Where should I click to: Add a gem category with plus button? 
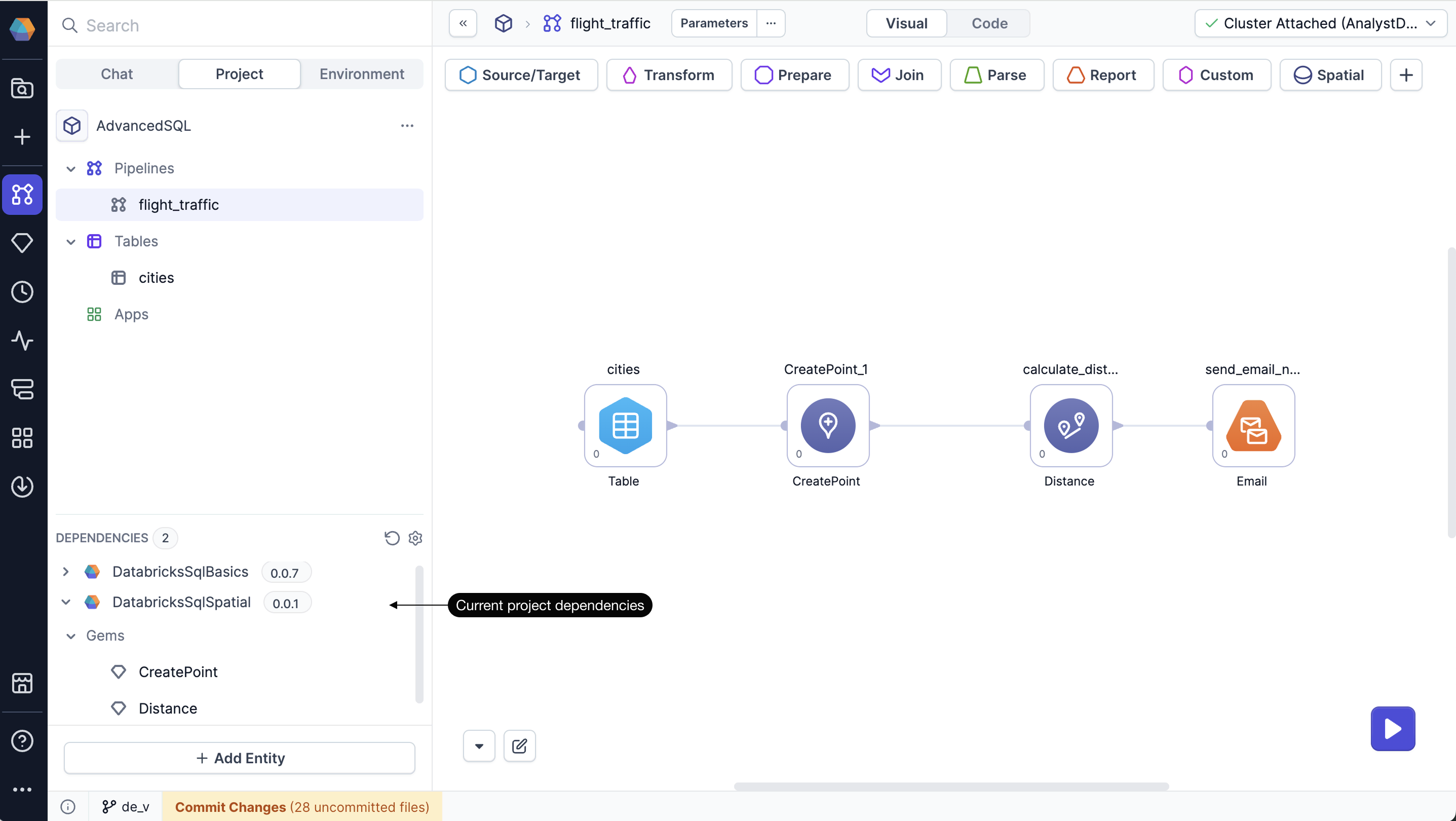pyautogui.click(x=1406, y=75)
